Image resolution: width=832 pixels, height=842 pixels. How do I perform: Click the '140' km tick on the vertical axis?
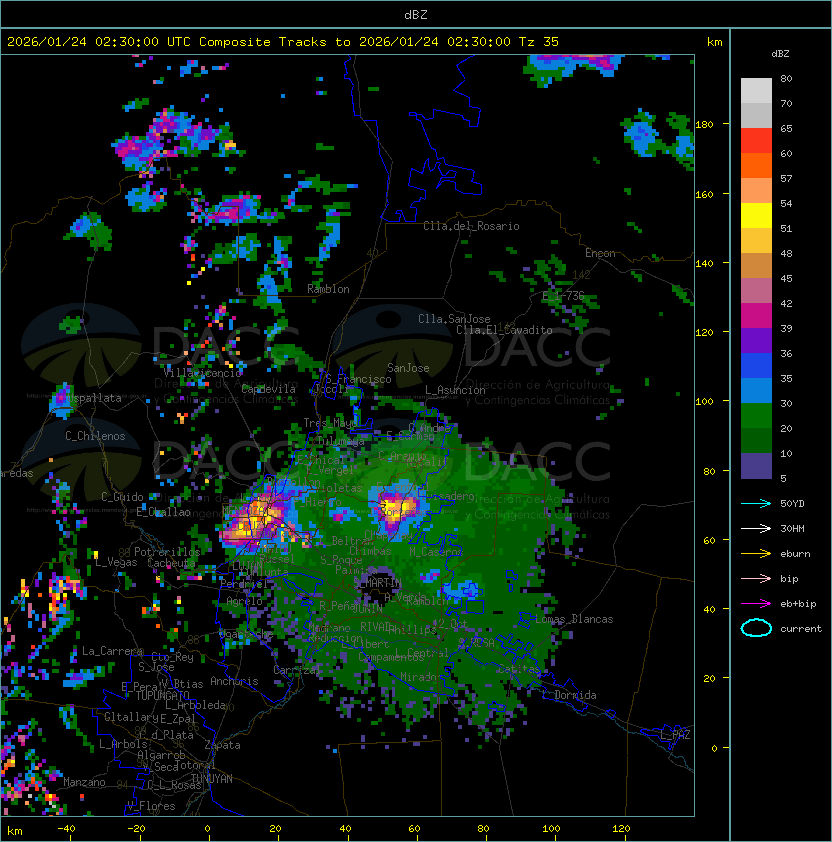tap(704, 264)
